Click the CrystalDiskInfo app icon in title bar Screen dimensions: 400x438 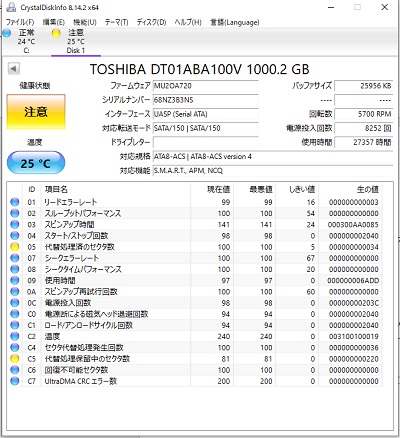[11, 7]
